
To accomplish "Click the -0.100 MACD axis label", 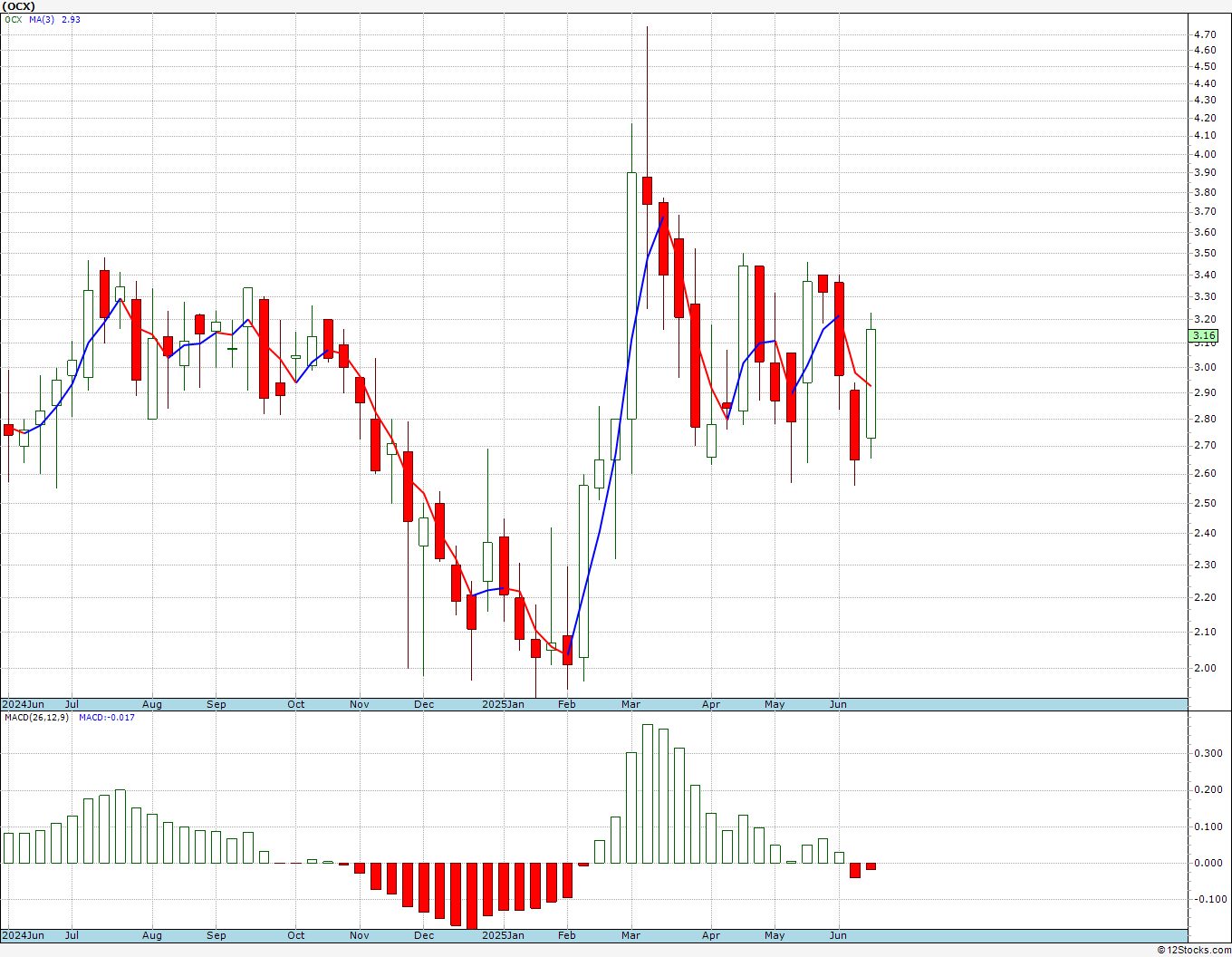I will pos(1206,900).
